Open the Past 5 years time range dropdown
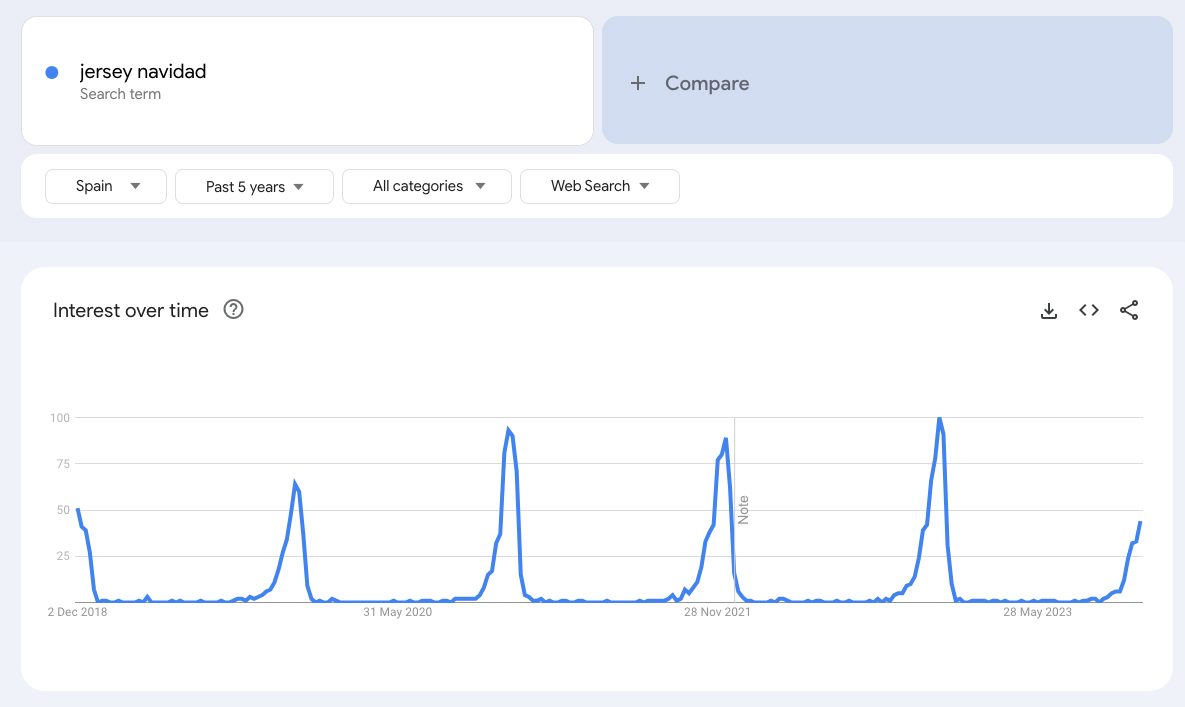Viewport: 1185px width, 707px height. [x=253, y=186]
